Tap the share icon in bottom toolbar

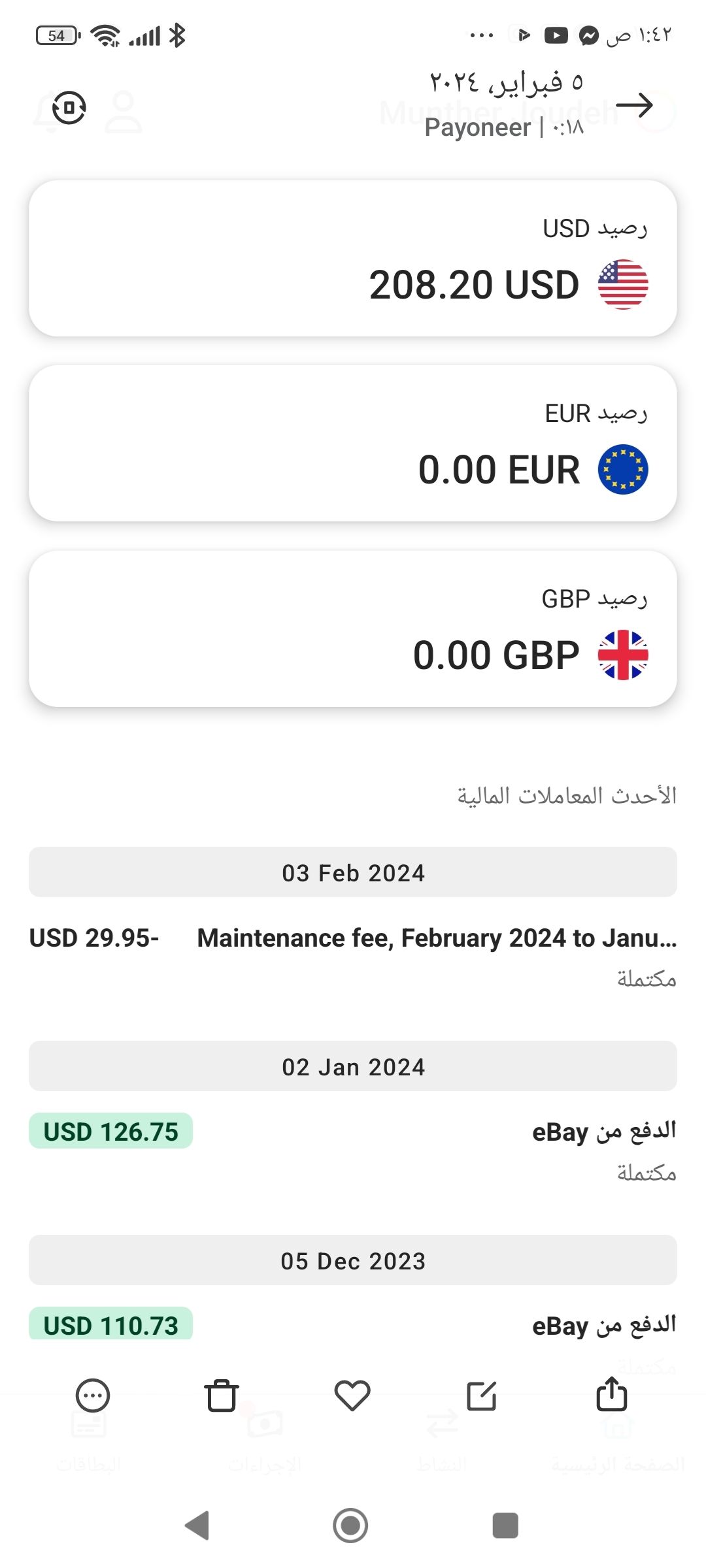pos(611,1395)
